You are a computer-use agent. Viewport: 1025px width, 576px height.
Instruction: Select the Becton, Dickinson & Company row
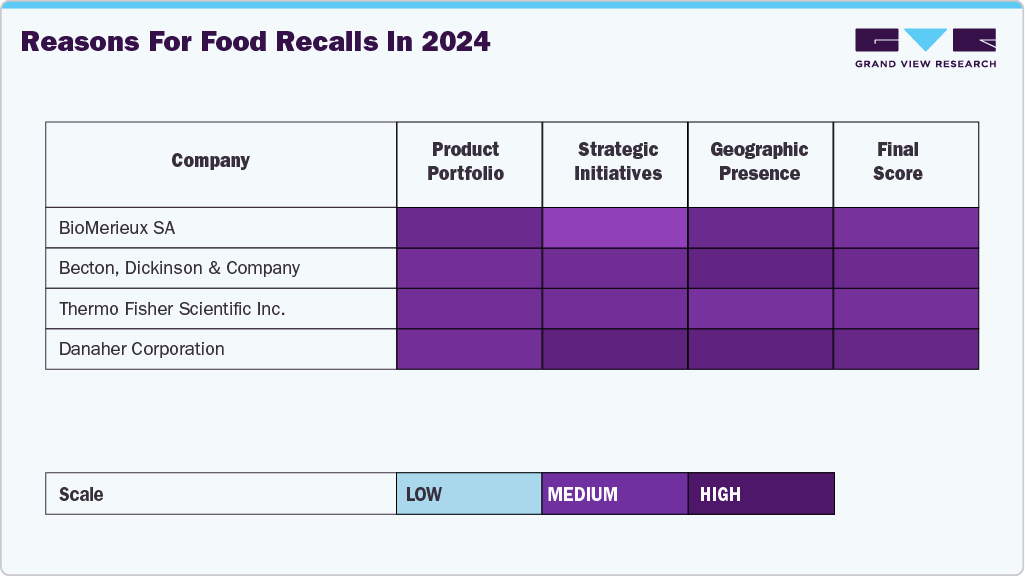click(180, 268)
